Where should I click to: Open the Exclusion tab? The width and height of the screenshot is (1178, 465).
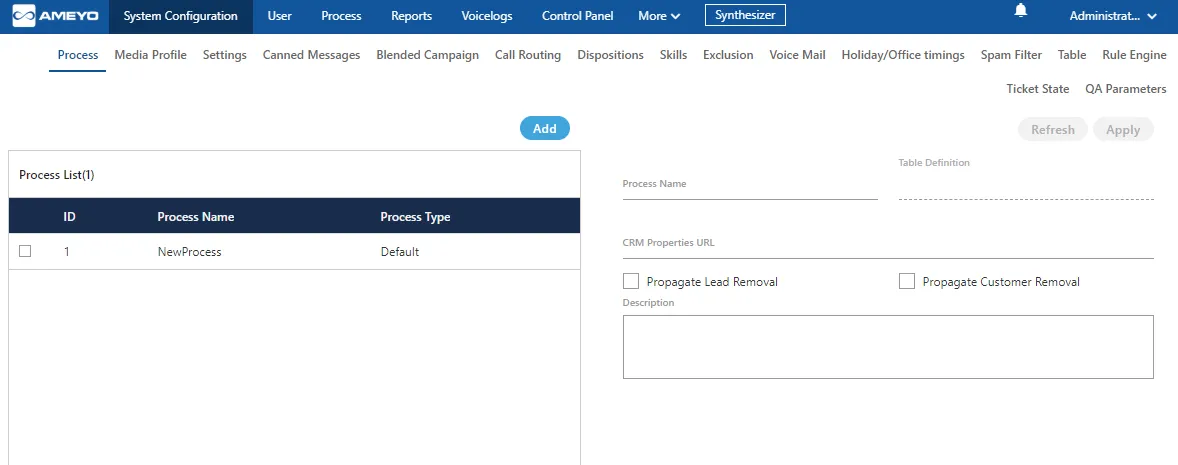728,55
